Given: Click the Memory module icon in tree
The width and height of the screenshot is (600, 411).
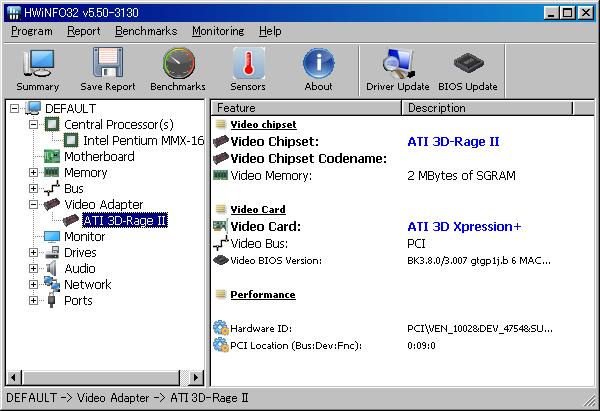Looking at the screenshot, I should click(52, 172).
